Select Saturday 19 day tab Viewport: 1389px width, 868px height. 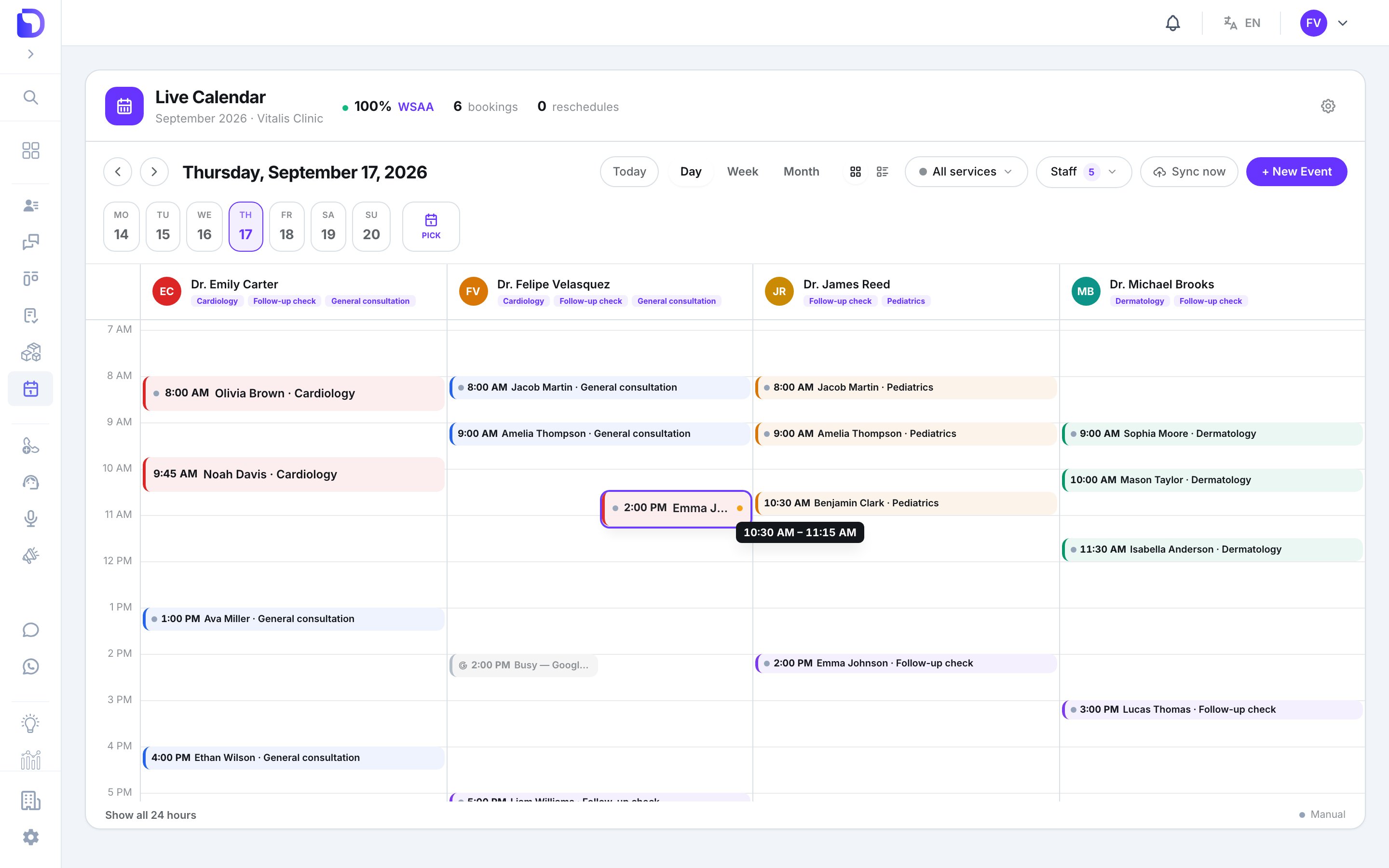328,226
